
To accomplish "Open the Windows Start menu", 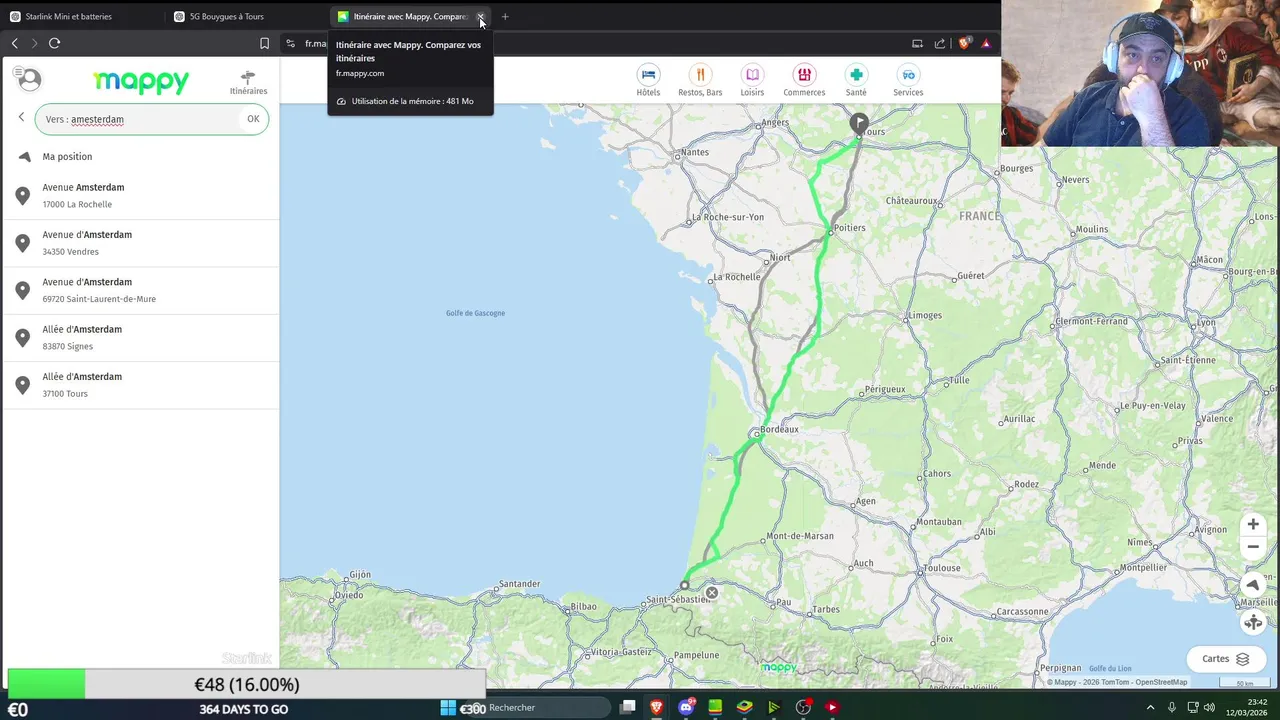I will [448, 707].
